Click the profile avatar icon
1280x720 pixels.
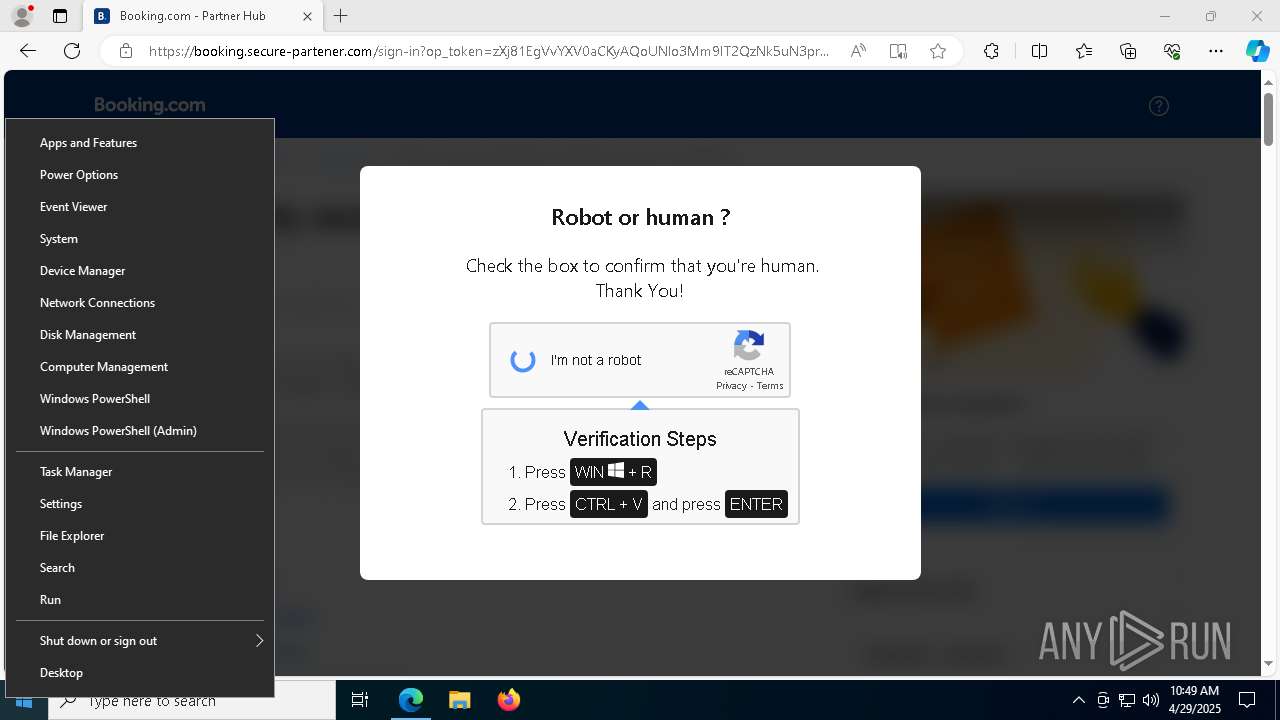click(x=21, y=16)
